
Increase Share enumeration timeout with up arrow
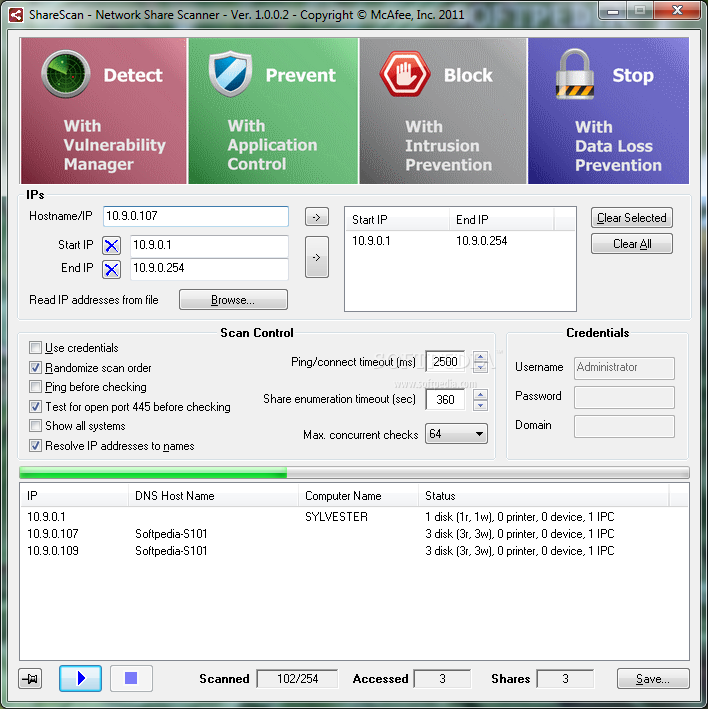(x=480, y=394)
